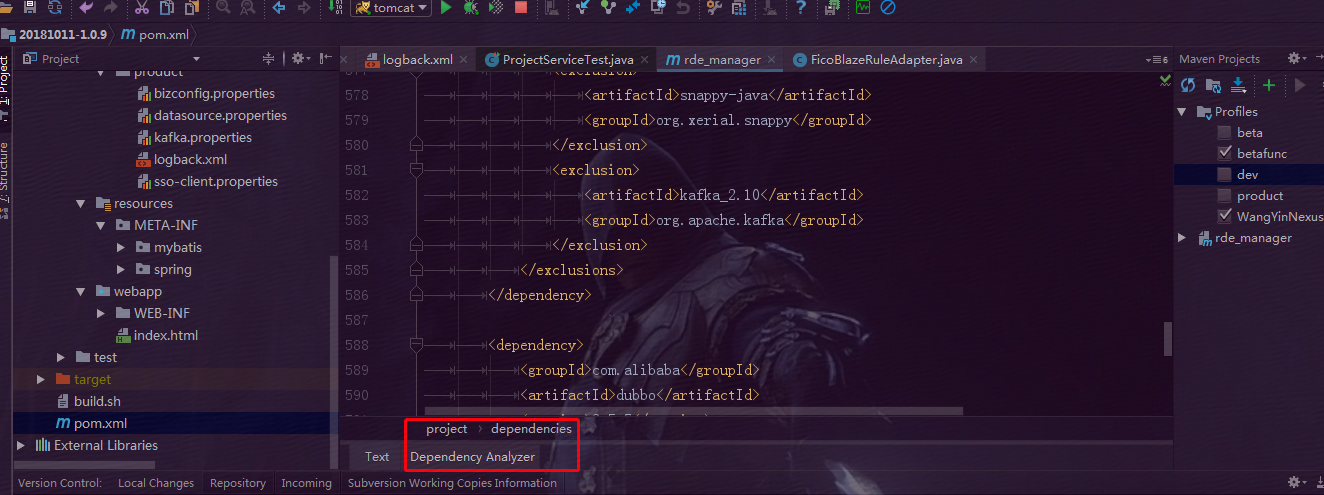Expand the target folder
The image size is (1324, 495).
(x=41, y=379)
